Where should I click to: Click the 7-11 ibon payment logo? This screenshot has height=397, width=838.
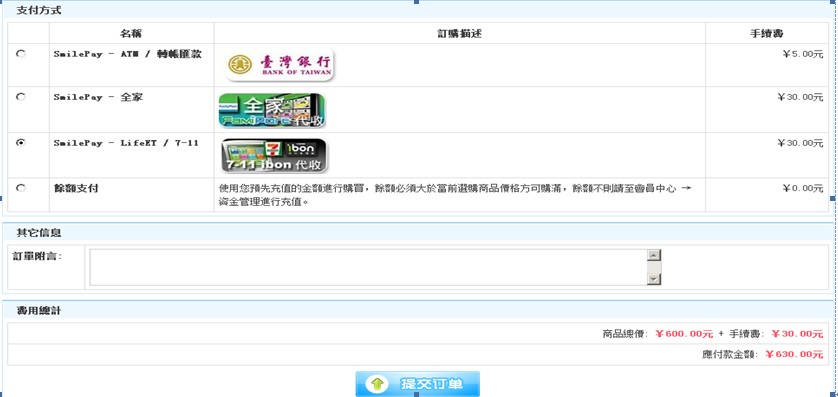pyautogui.click(x=274, y=155)
